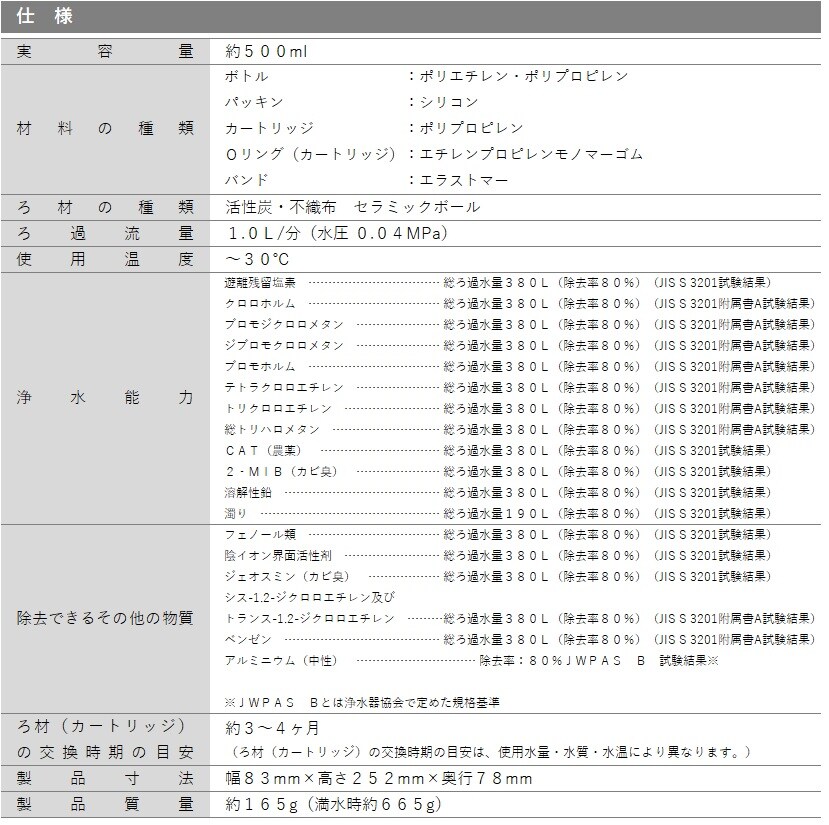Click エチレンプロピレンモノマーゴム value
The height and width of the screenshot is (825, 829).
531,154
